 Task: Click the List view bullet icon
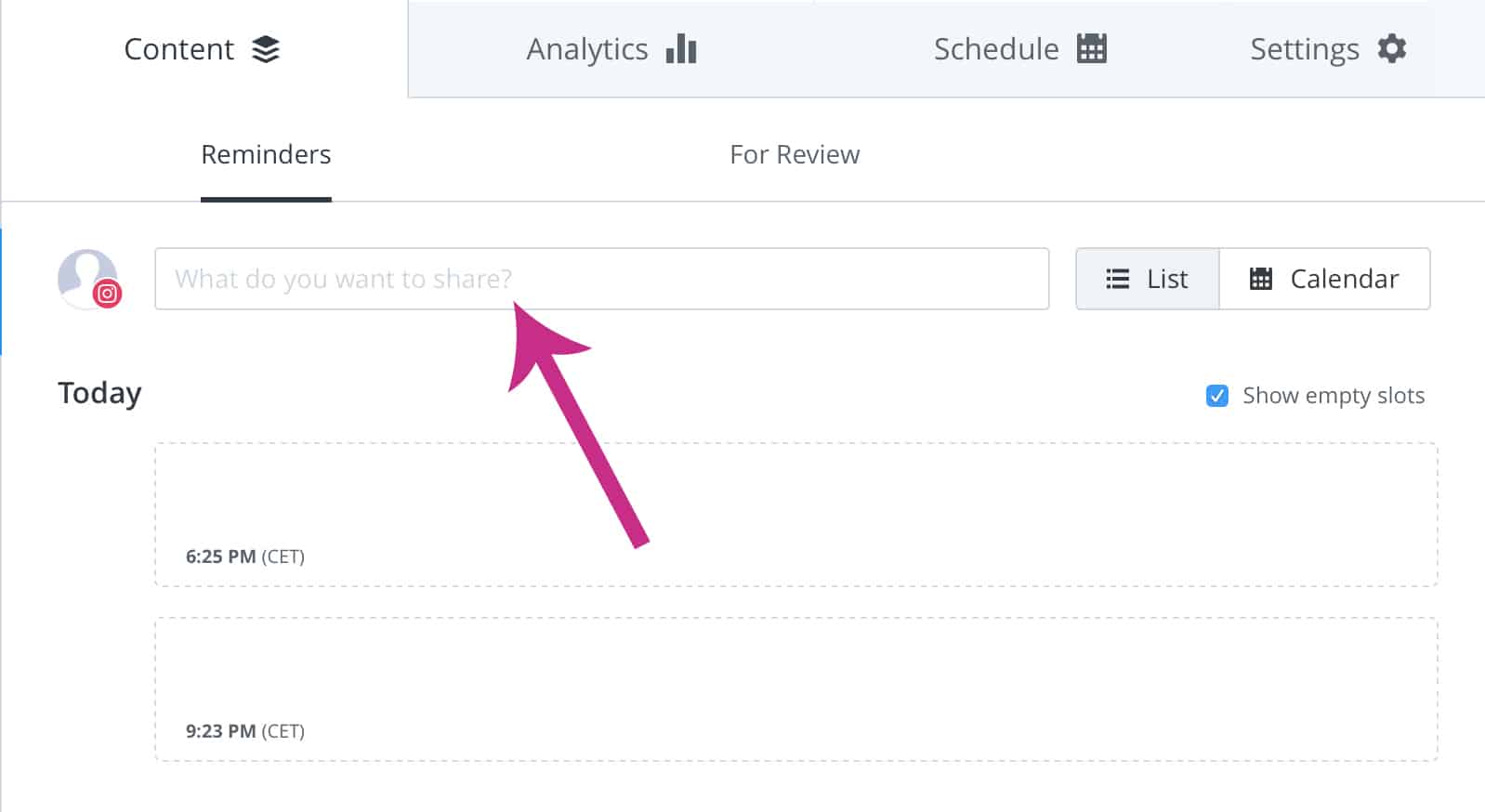pos(1118,279)
